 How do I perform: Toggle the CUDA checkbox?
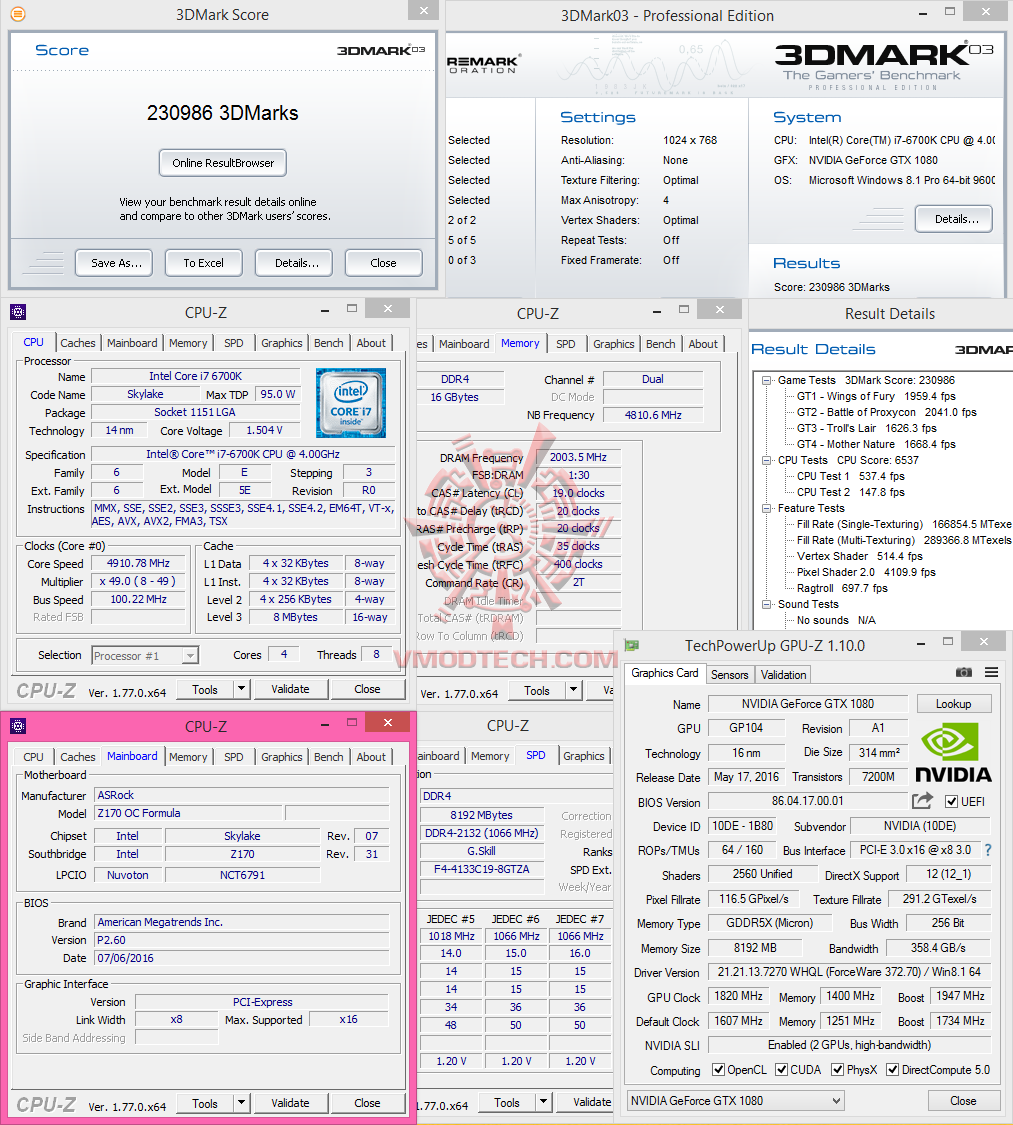point(781,1070)
